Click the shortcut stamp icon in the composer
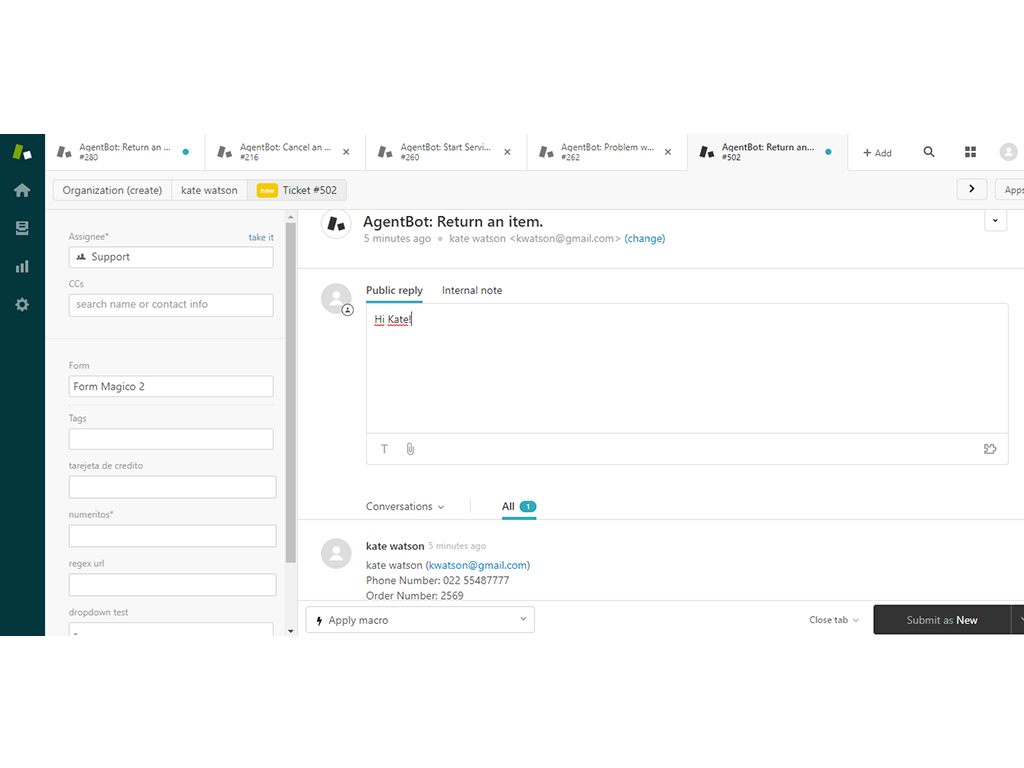Image resolution: width=1024 pixels, height=768 pixels. click(990, 449)
